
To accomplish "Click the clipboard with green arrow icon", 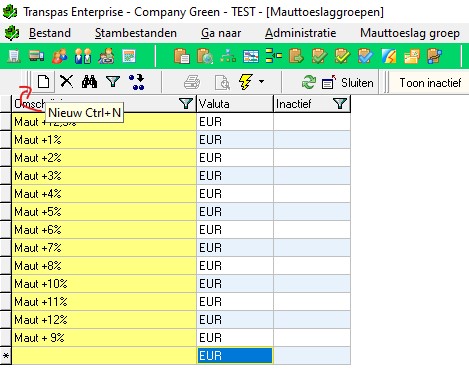I will [297, 56].
